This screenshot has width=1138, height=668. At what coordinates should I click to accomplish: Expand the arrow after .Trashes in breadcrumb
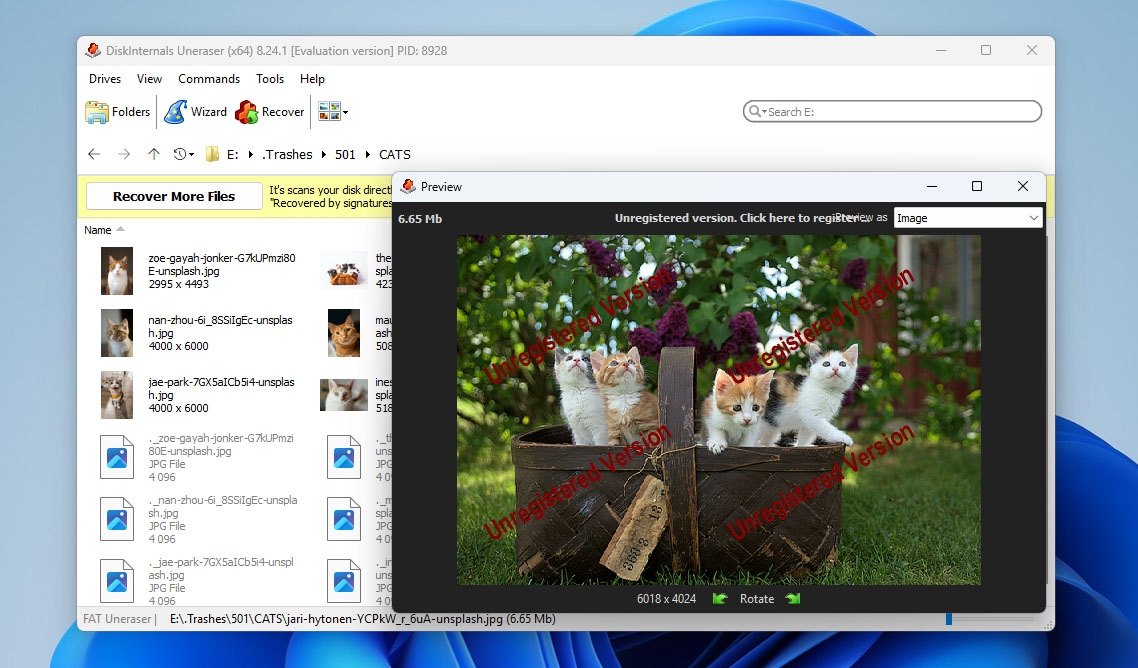[x=323, y=154]
